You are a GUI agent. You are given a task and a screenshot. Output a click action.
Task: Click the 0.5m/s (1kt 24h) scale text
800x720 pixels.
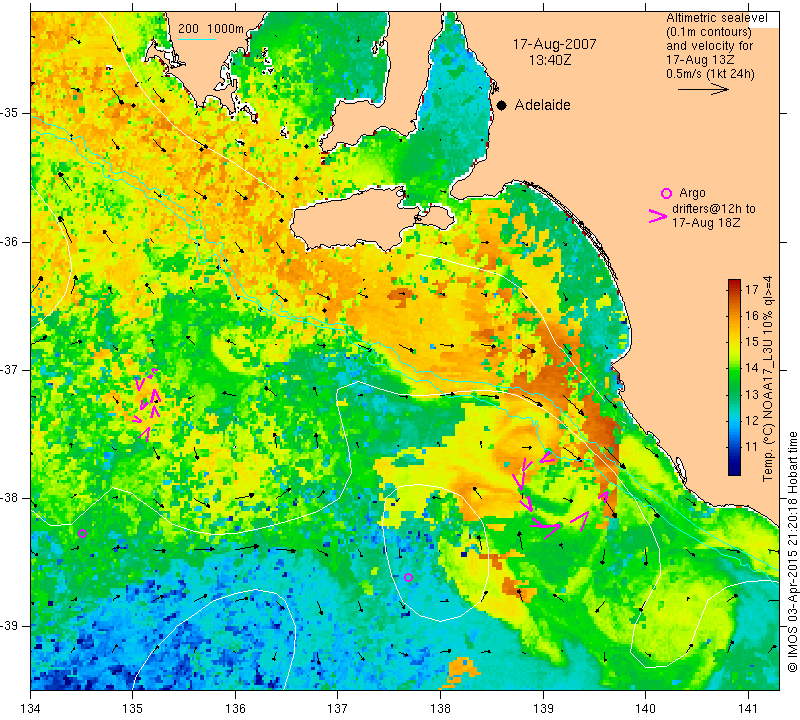tap(710, 73)
